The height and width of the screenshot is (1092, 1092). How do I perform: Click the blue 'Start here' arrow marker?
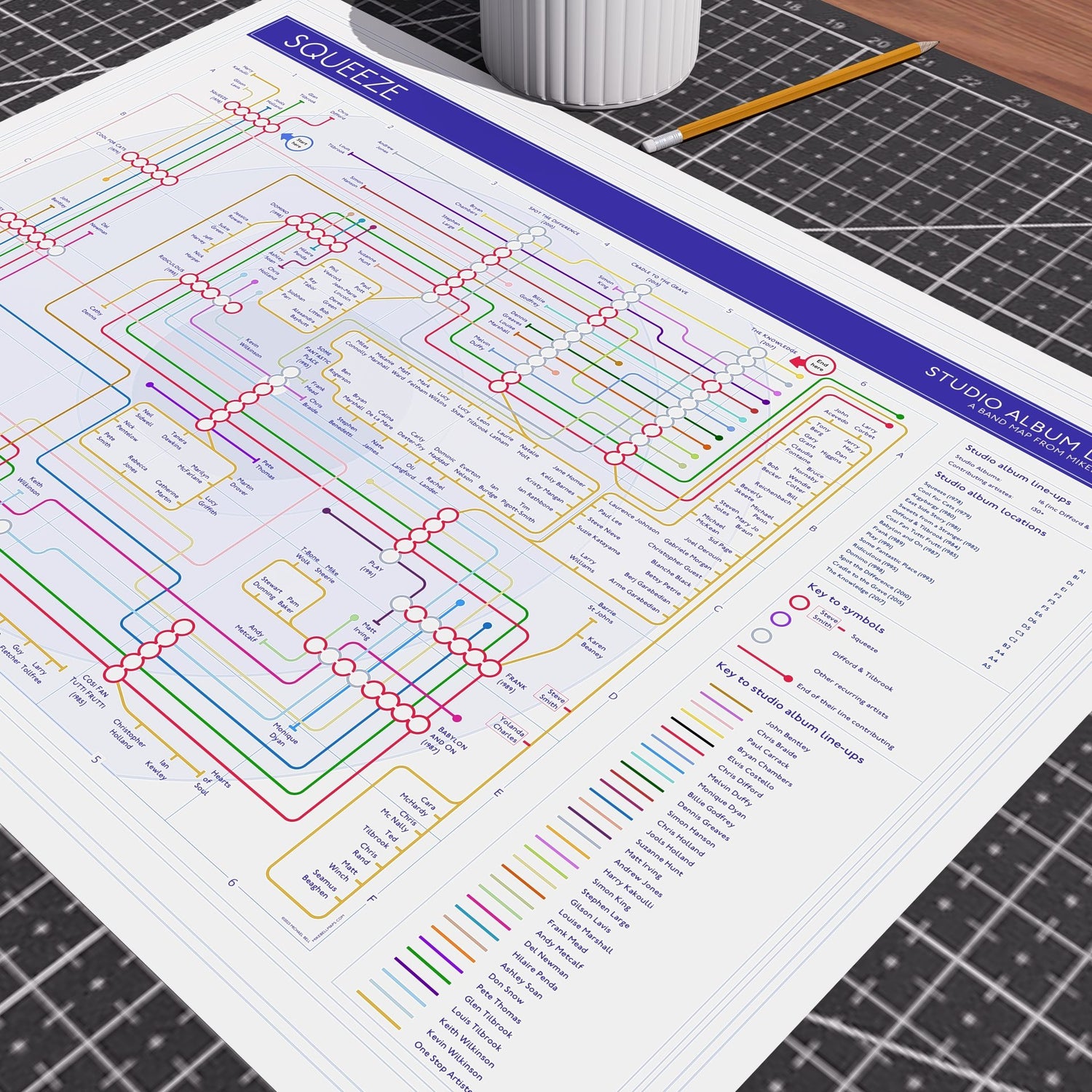(x=296, y=141)
